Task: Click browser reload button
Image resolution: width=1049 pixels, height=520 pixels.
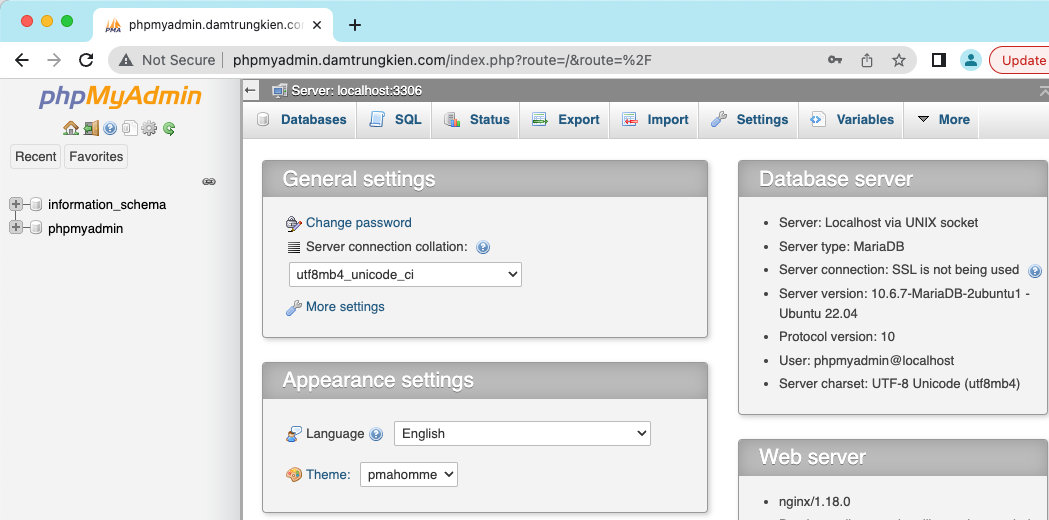Action: click(x=86, y=60)
